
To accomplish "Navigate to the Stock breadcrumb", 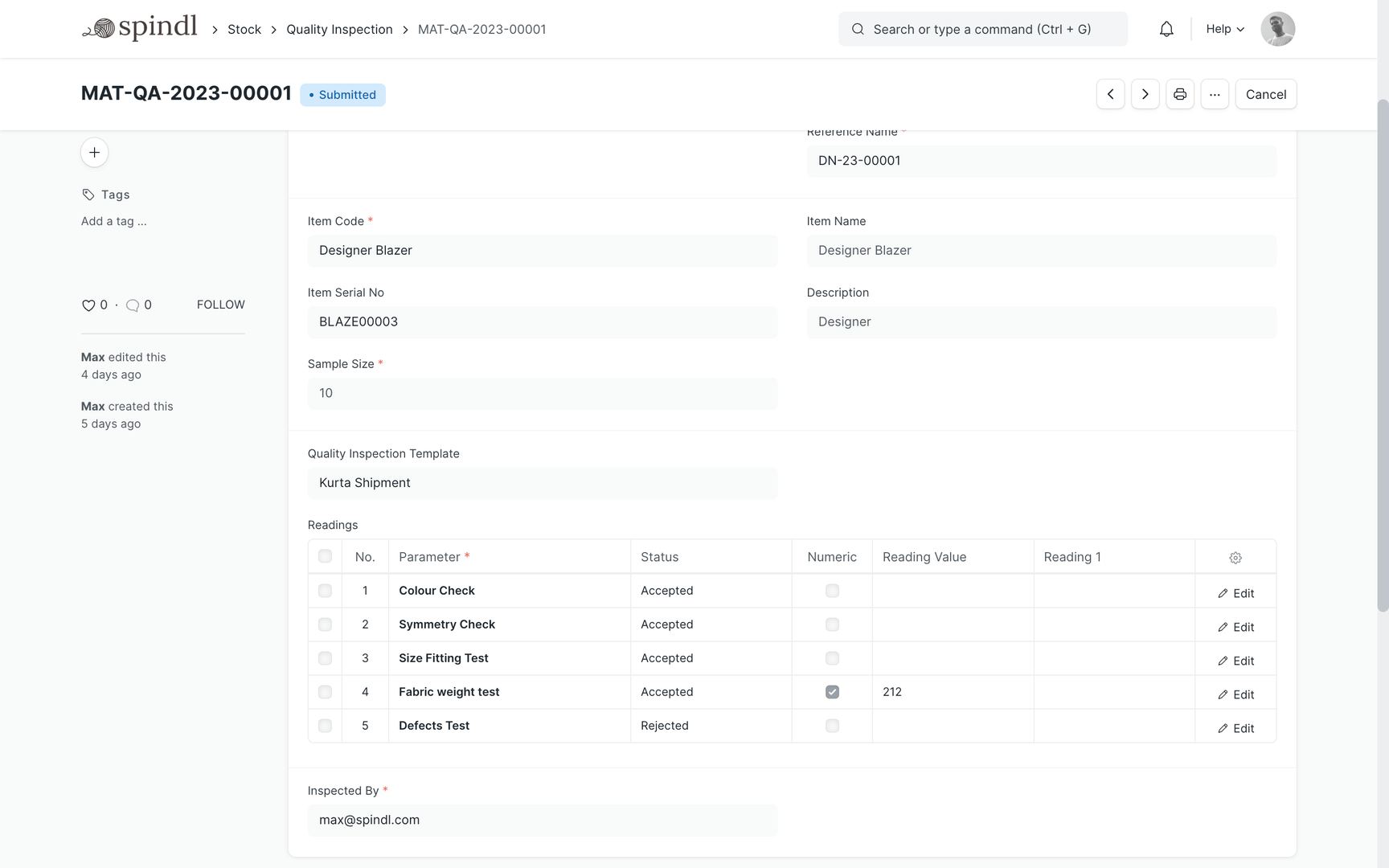I will click(x=244, y=29).
